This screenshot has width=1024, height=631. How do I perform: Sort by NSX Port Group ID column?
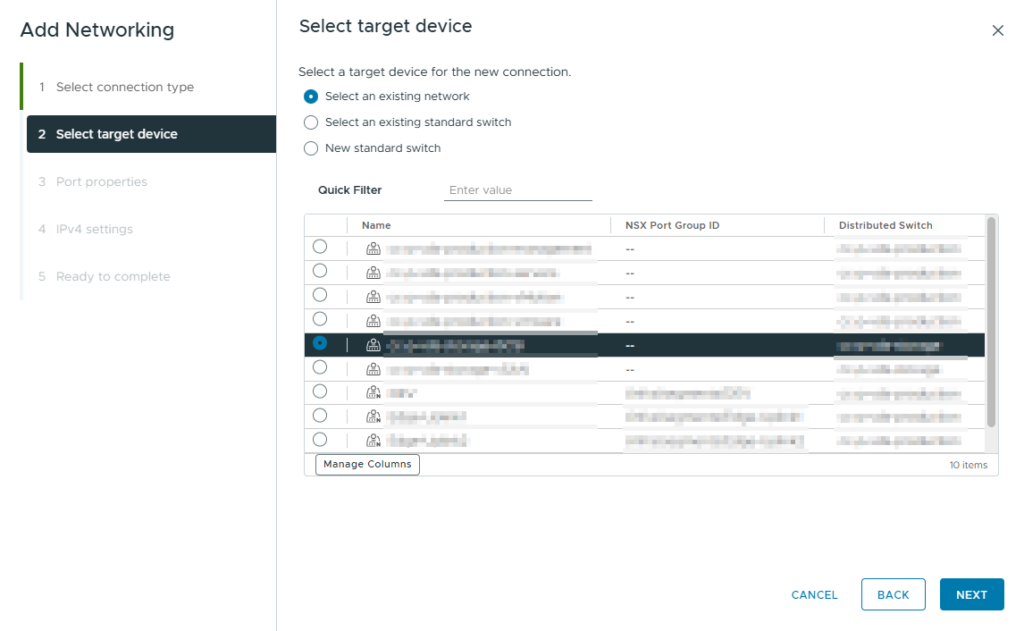[672, 225]
